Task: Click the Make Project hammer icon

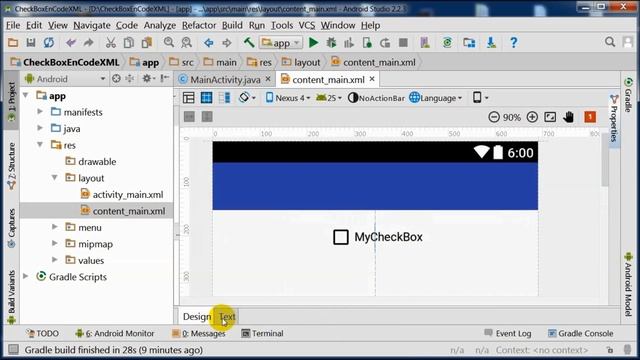Action: click(x=249, y=42)
